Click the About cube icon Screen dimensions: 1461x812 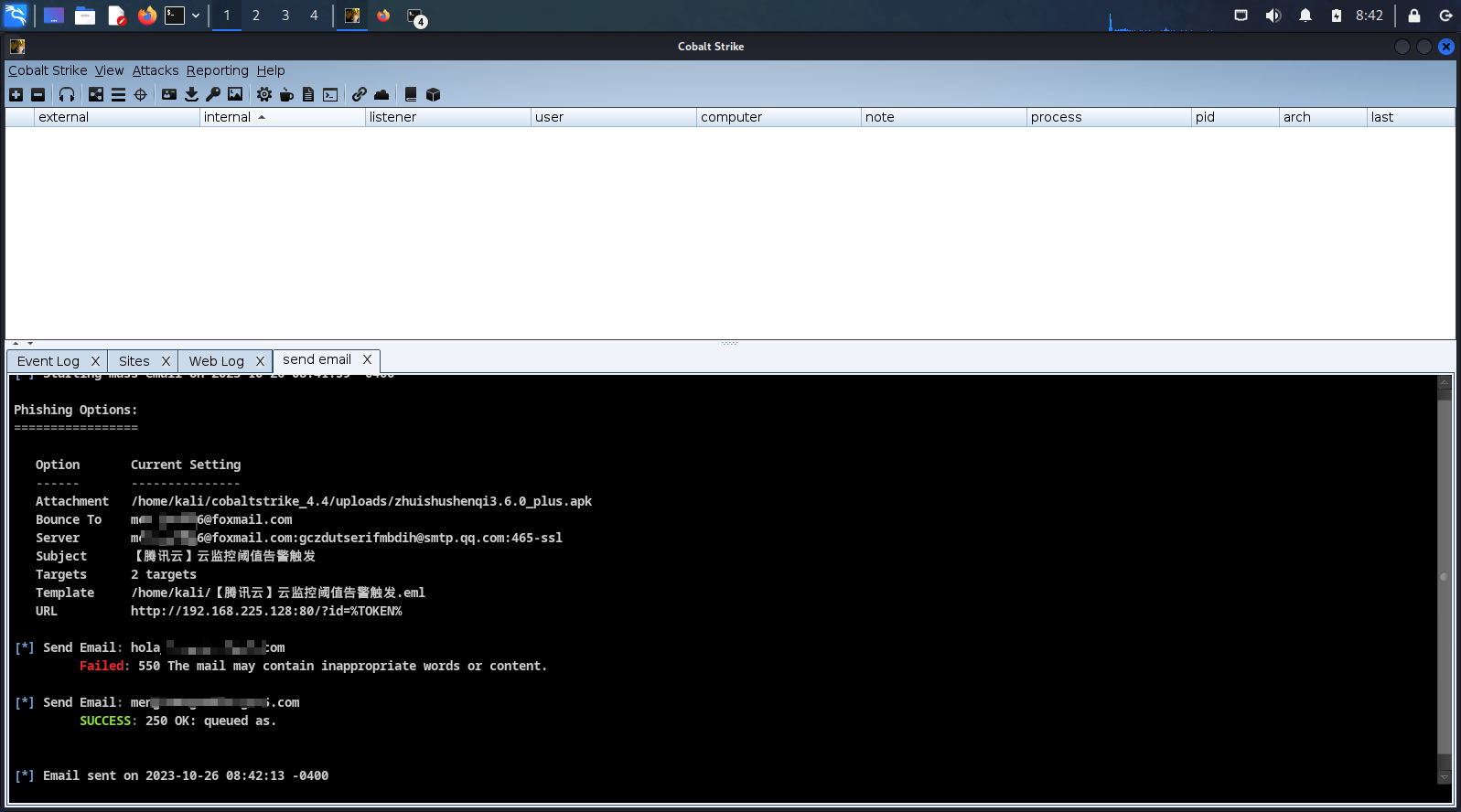pyautogui.click(x=434, y=94)
